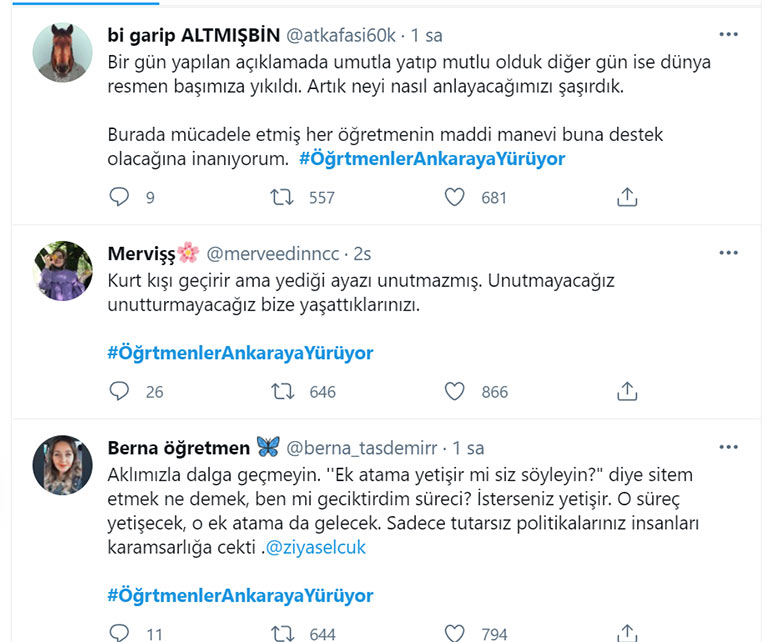Open hashtag link in Berna öğretmen's tweet
This screenshot has width=770, height=642.
[240, 596]
